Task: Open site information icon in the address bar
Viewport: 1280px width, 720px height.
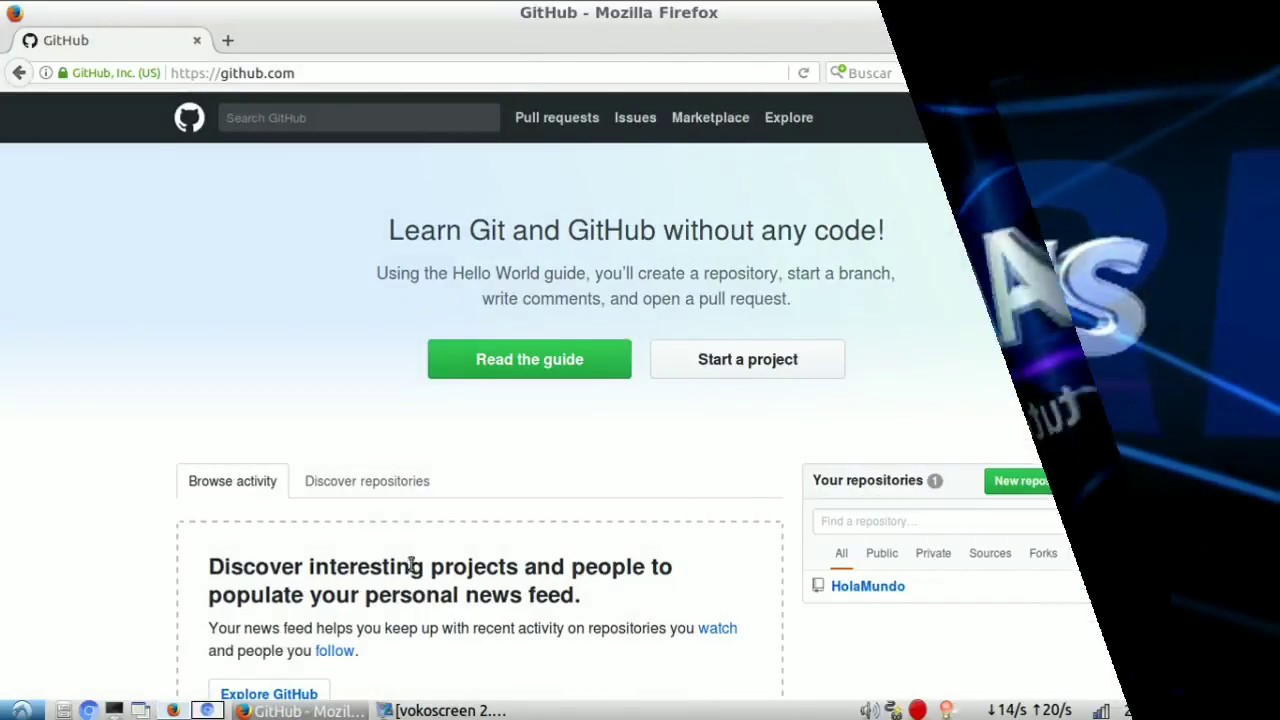Action: (x=46, y=73)
